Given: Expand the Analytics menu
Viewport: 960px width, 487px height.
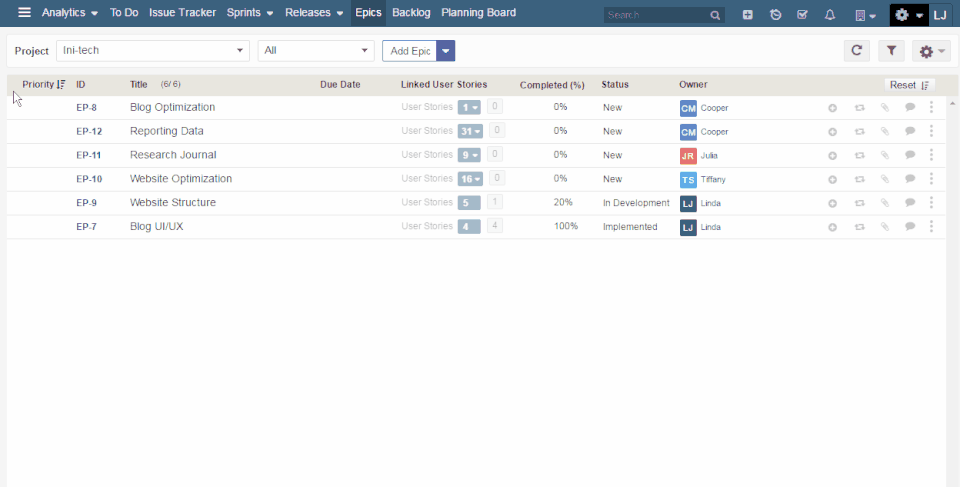Looking at the screenshot, I should pyautogui.click(x=70, y=13).
